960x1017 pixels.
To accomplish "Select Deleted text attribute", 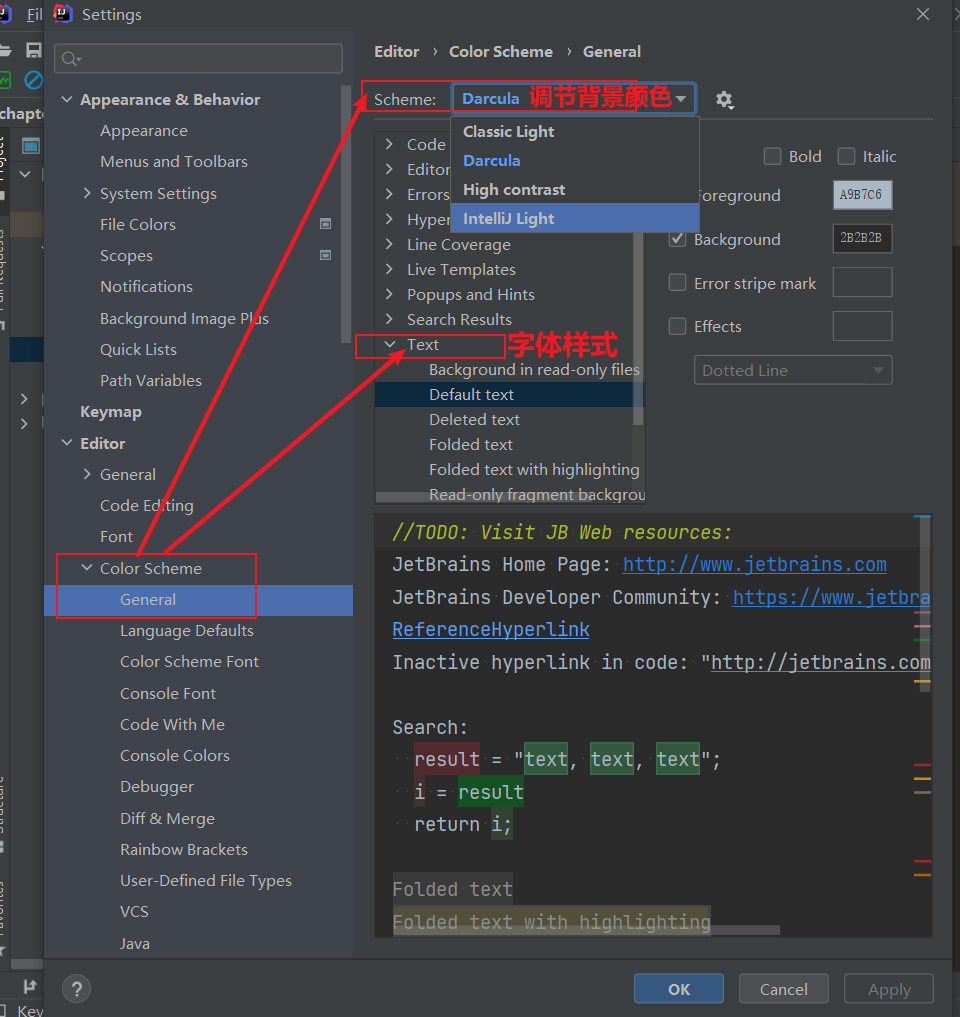I will point(474,420).
